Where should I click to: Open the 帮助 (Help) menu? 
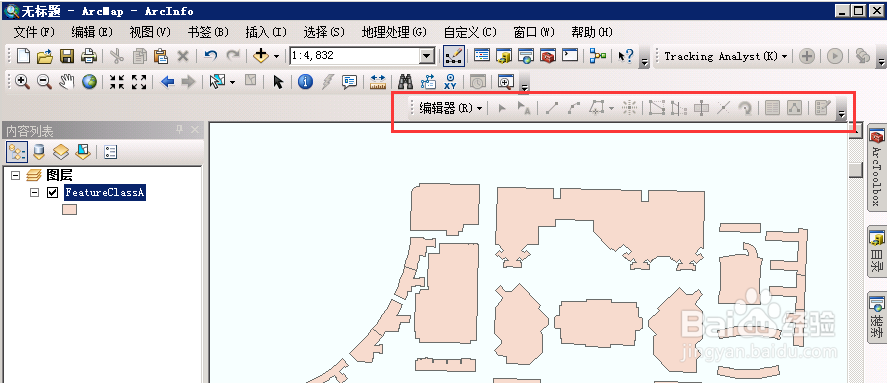tap(592, 32)
